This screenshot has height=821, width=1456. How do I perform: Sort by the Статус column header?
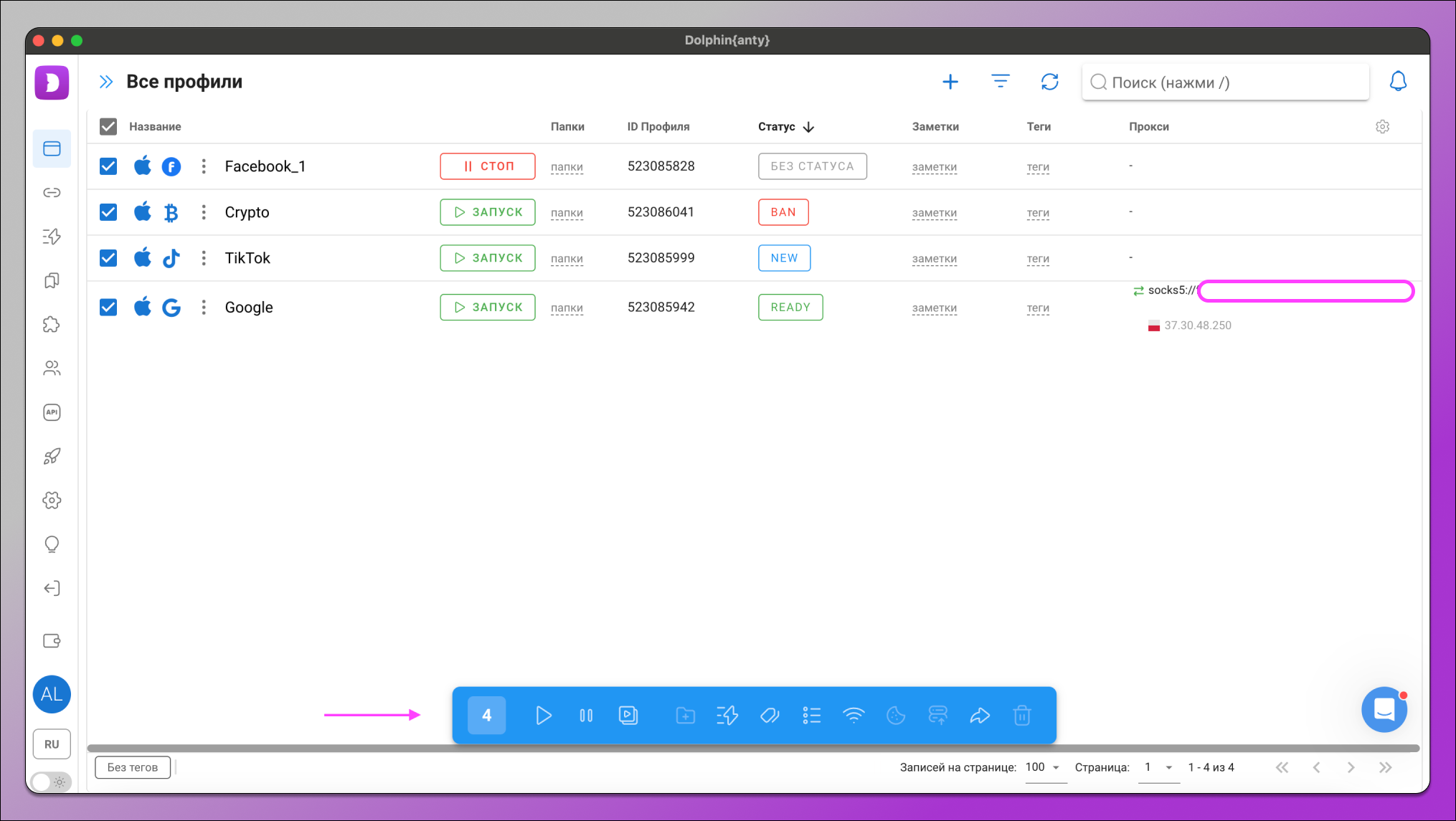[x=777, y=127]
